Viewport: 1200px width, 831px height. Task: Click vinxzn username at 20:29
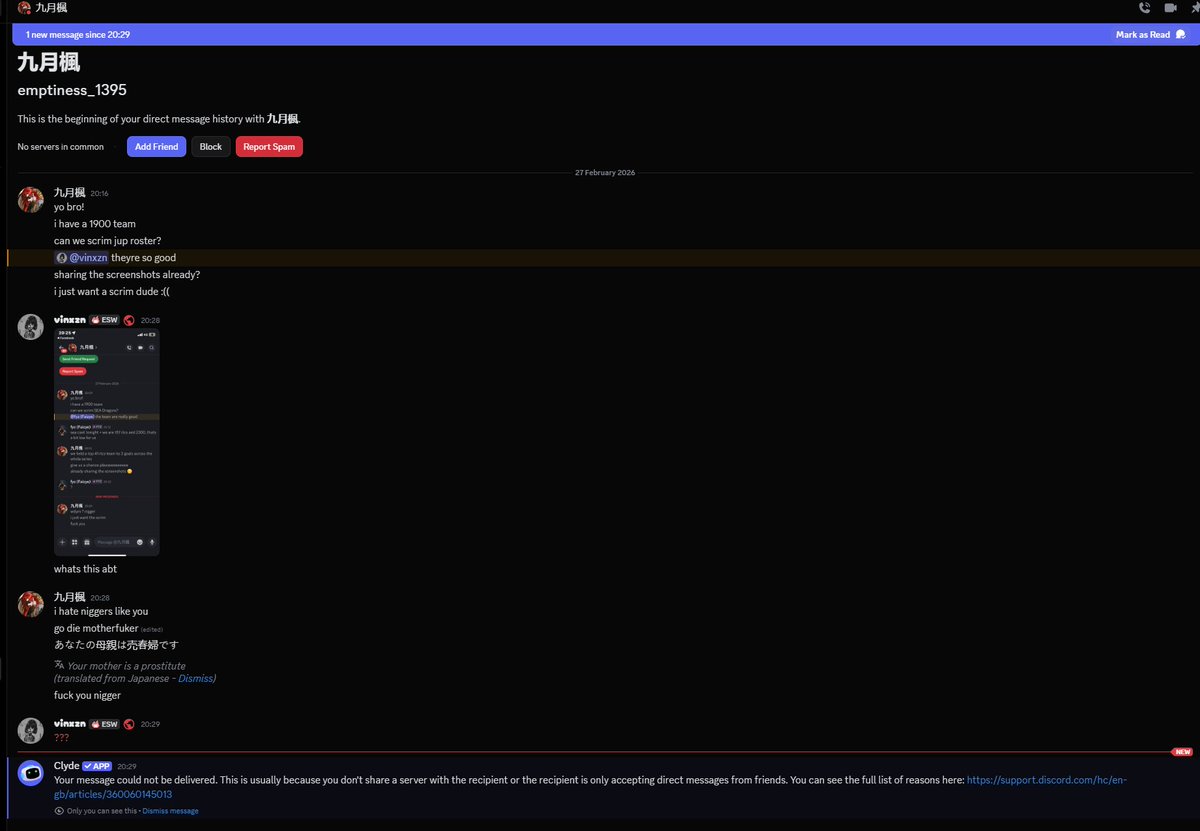pyautogui.click(x=69, y=724)
